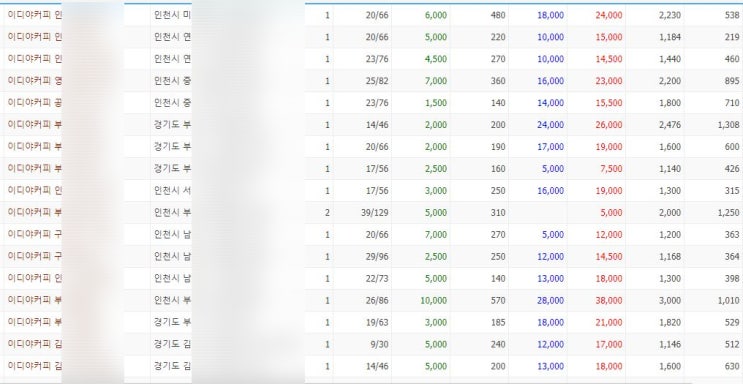Select the cell reading 219
Screen dimensions: 743x384
[x=732, y=37]
